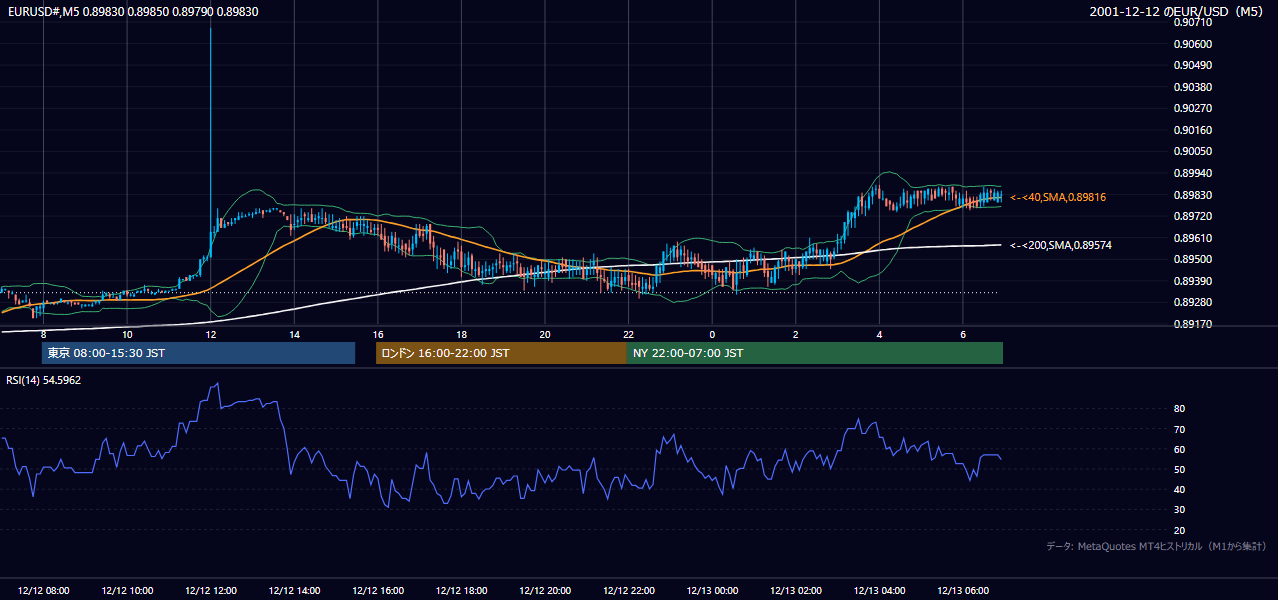Click price axis value 0.89720

pyautogui.click(x=1193, y=216)
